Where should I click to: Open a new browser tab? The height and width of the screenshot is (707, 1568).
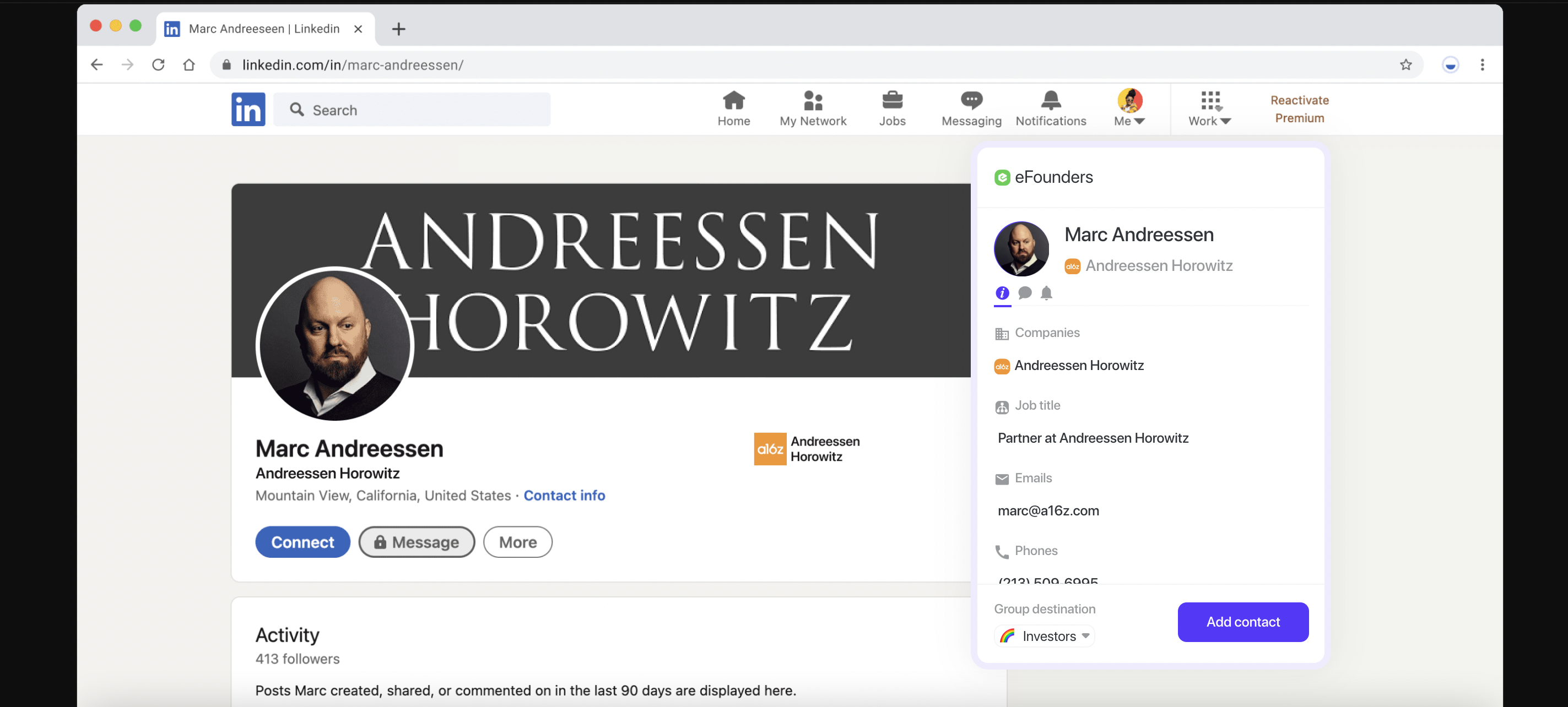[398, 29]
